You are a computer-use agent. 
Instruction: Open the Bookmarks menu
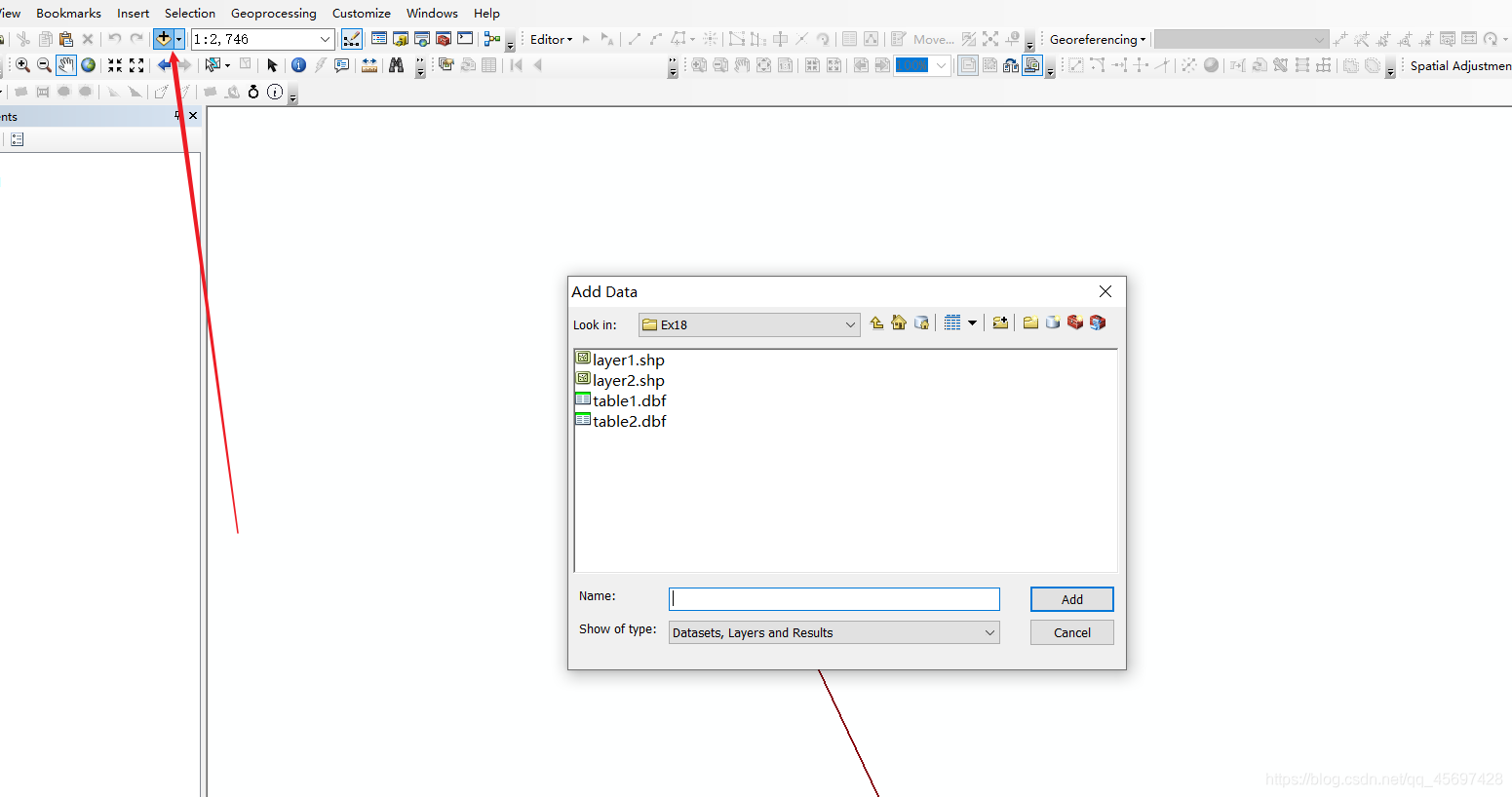[68, 13]
